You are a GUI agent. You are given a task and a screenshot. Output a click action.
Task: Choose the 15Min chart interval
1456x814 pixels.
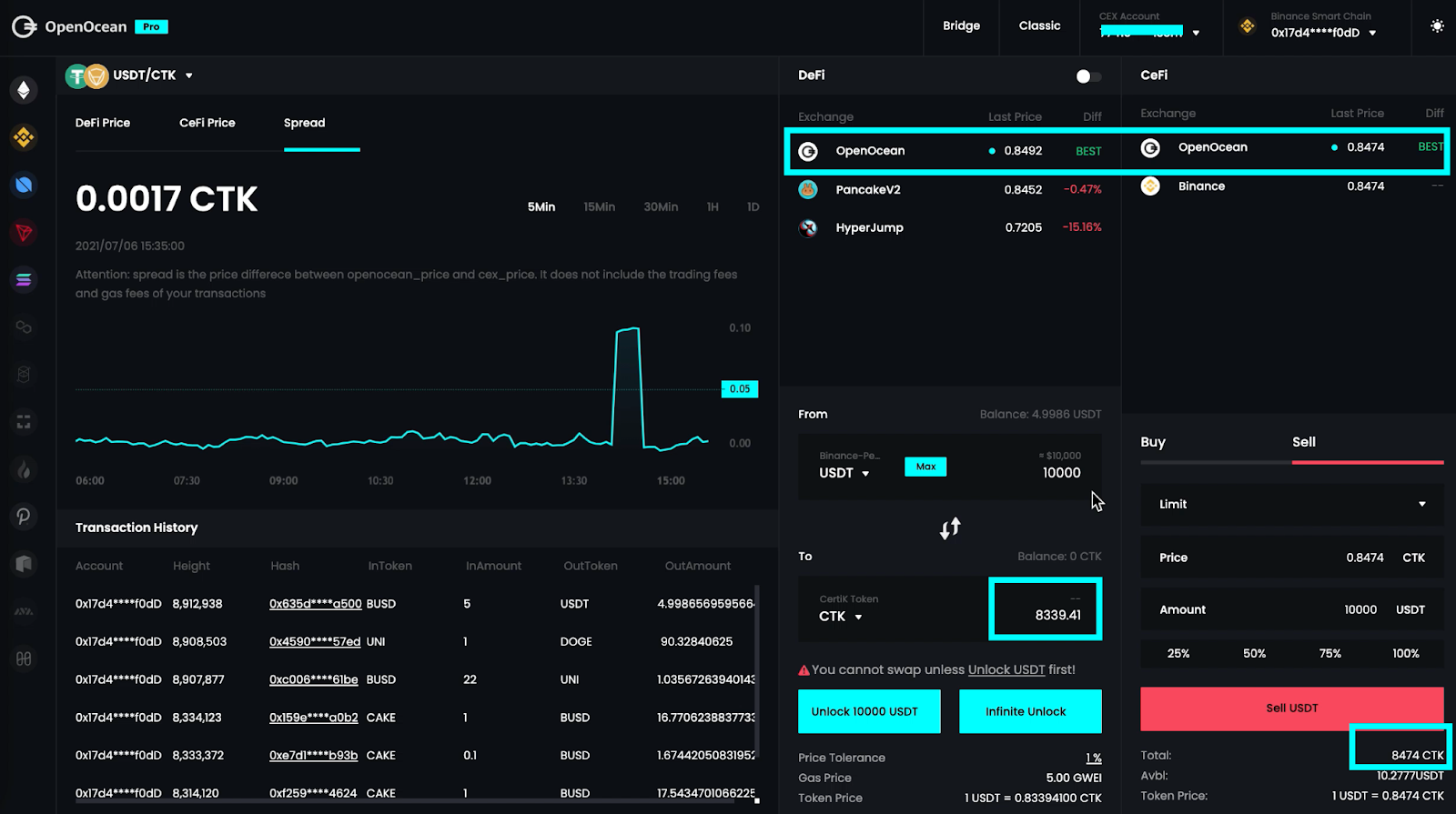600,207
